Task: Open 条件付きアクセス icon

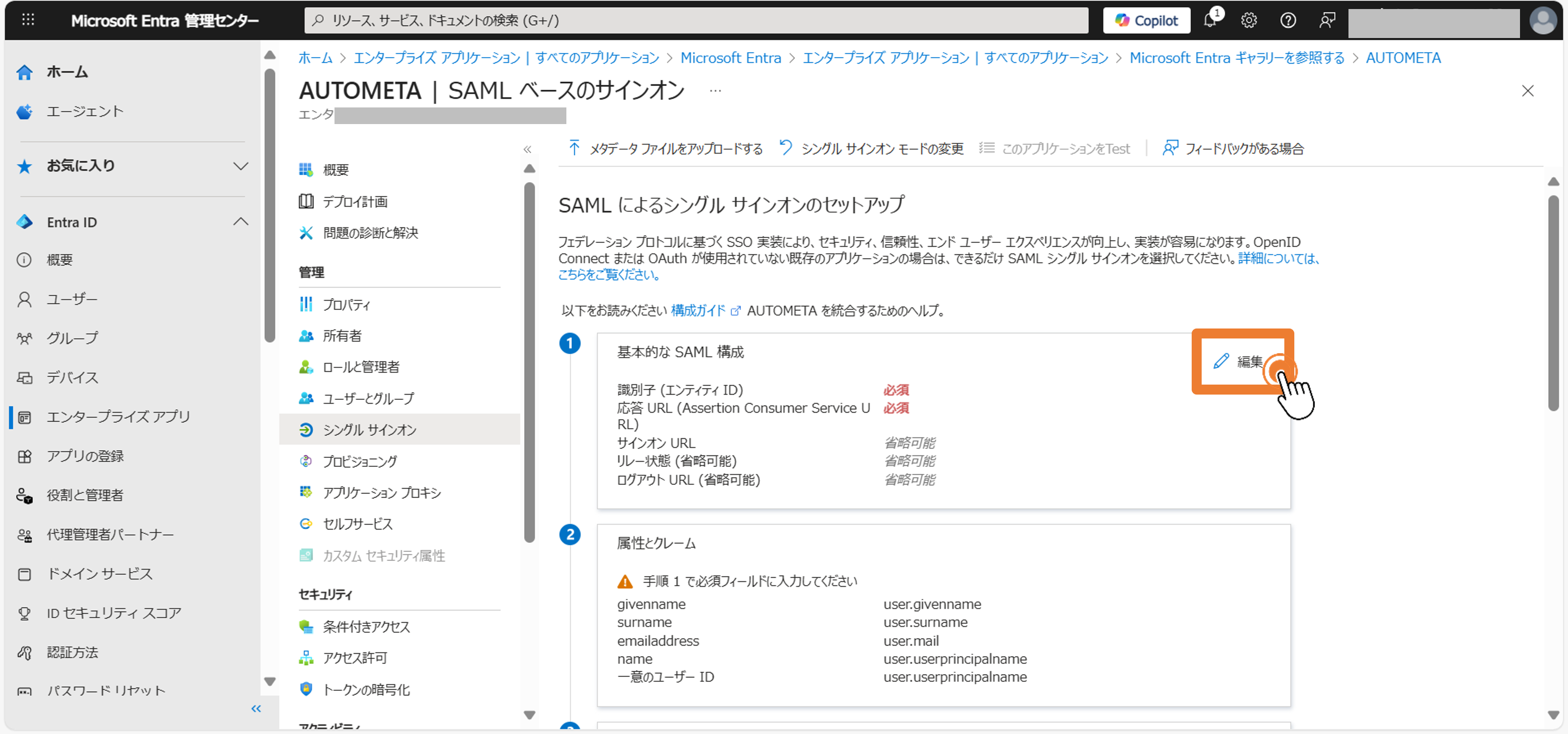Action: point(306,626)
